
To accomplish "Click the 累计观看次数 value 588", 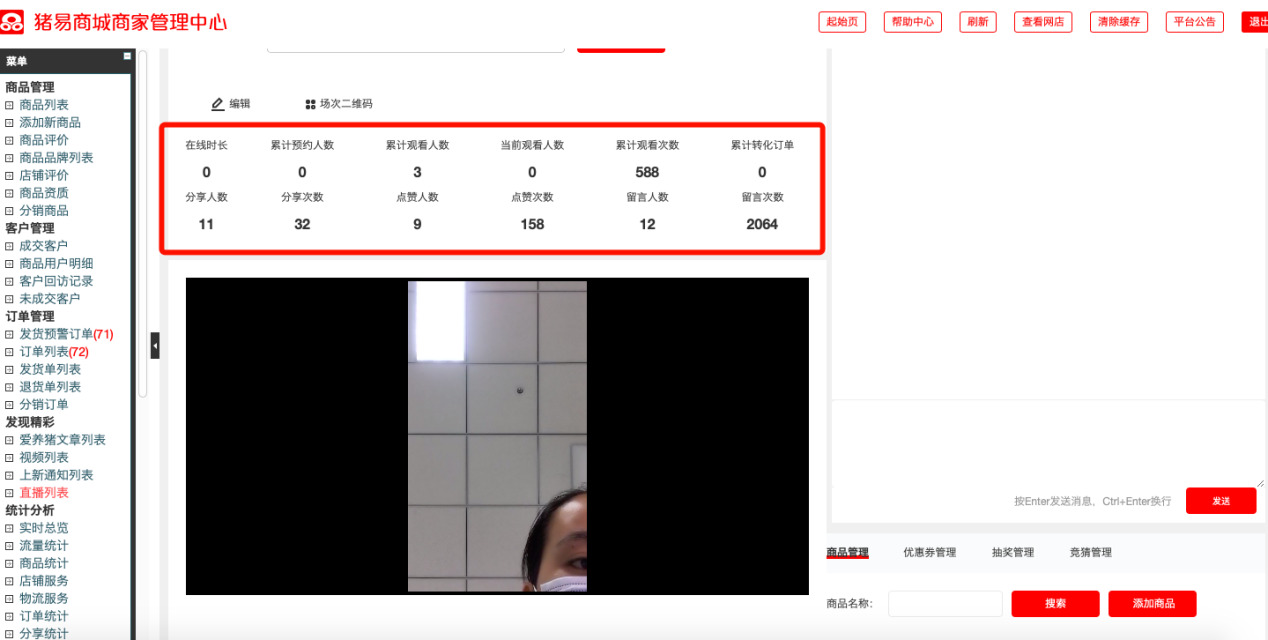I will (647, 172).
